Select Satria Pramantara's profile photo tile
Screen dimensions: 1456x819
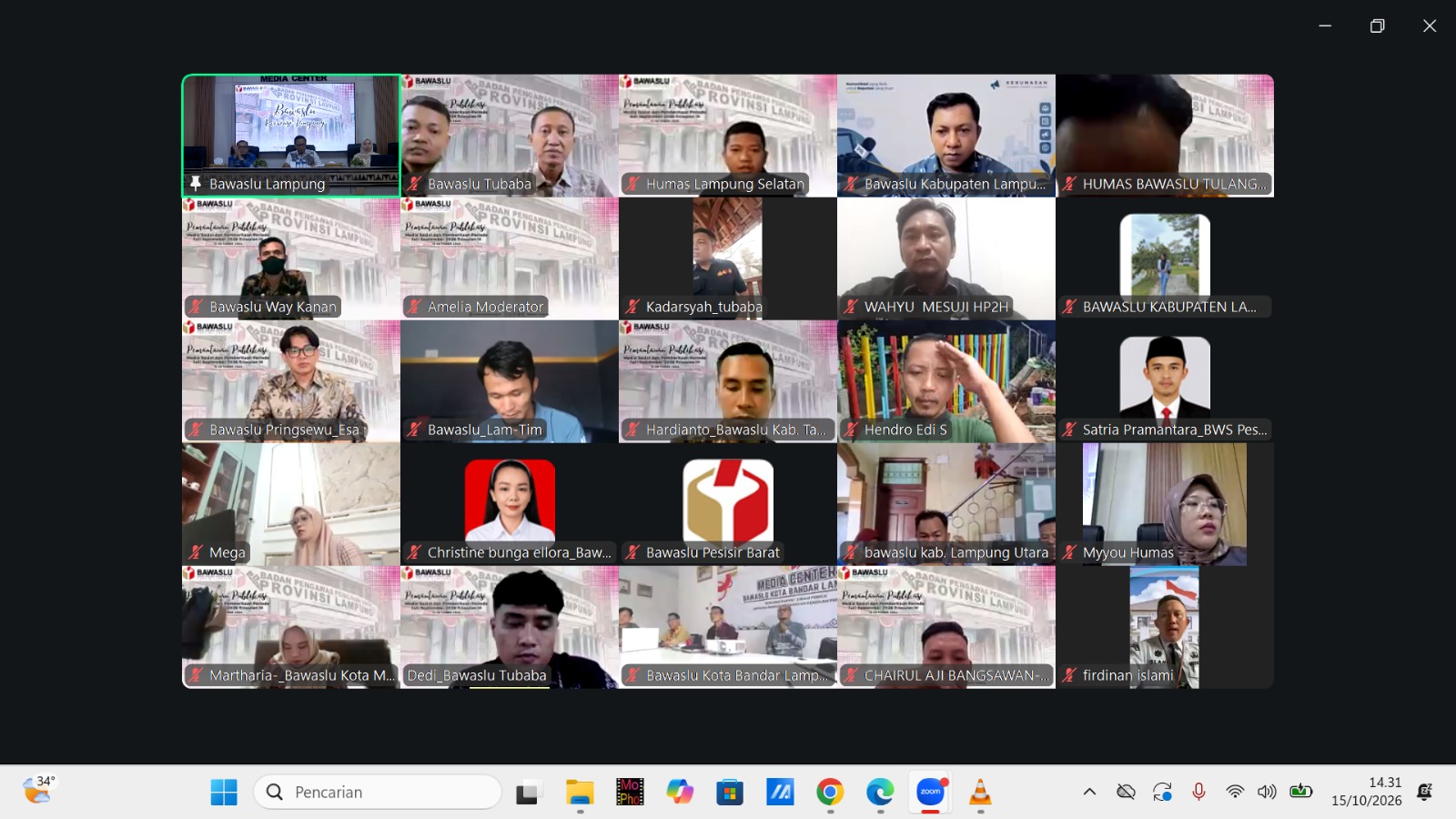click(x=1165, y=381)
